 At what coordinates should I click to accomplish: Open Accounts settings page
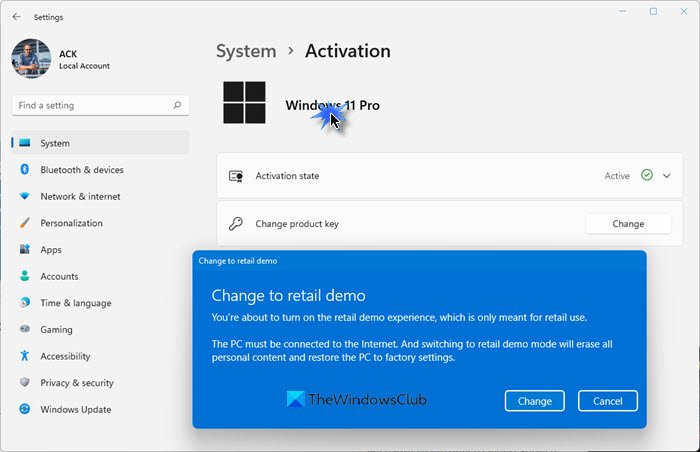(x=100, y=276)
